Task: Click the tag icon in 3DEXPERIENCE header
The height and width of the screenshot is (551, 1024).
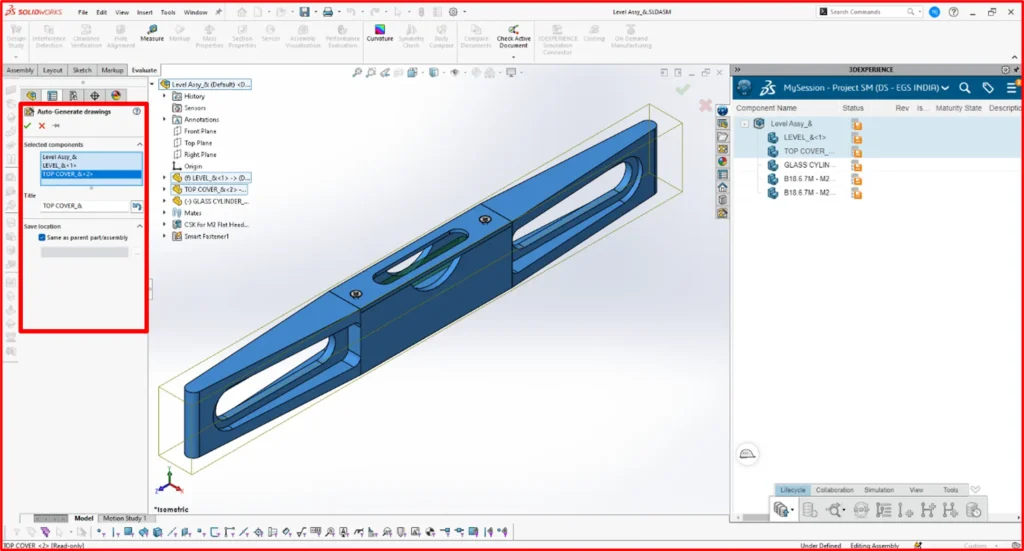Action: (988, 88)
